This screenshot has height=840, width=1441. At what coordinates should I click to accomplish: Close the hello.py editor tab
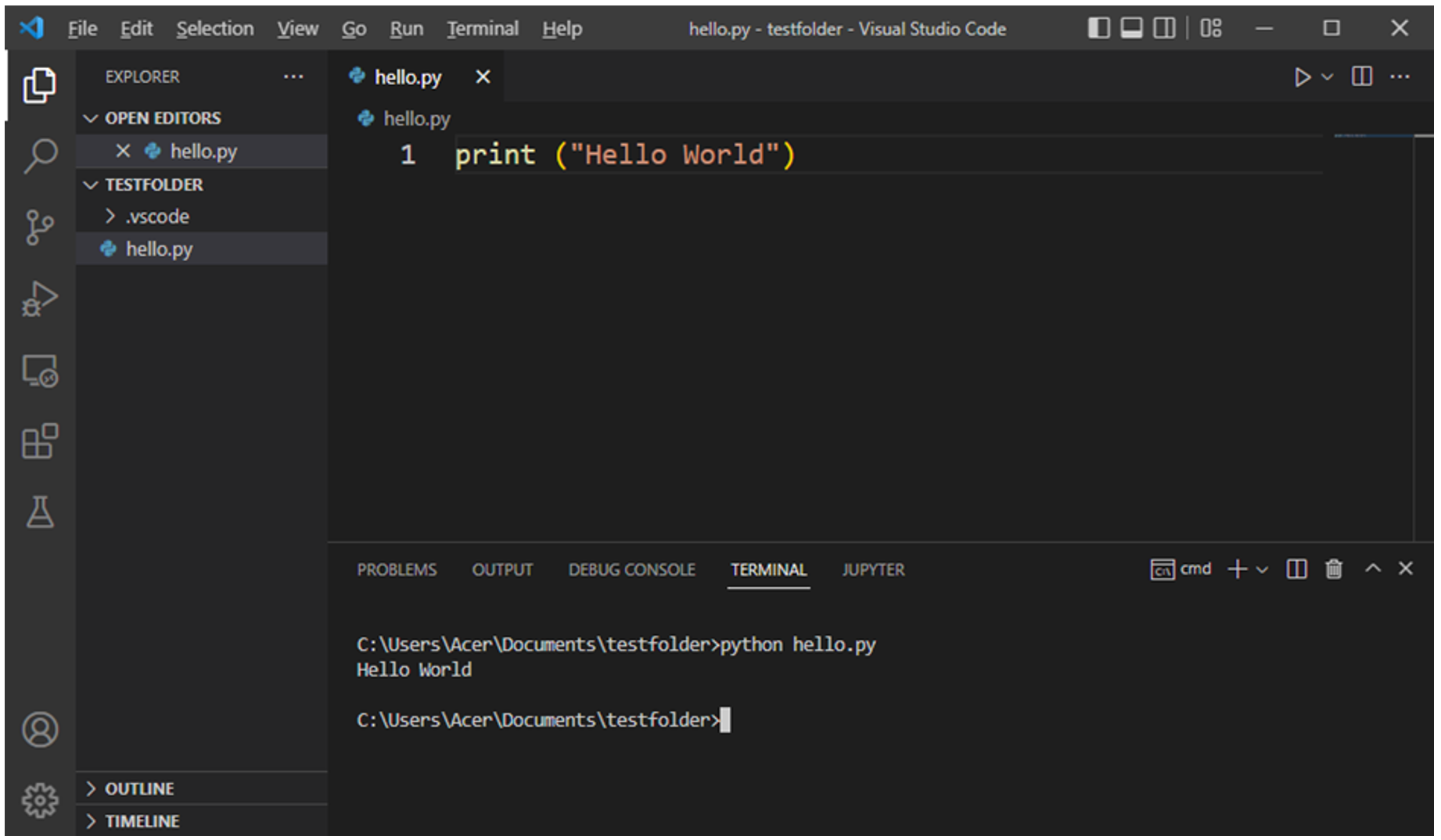point(483,77)
